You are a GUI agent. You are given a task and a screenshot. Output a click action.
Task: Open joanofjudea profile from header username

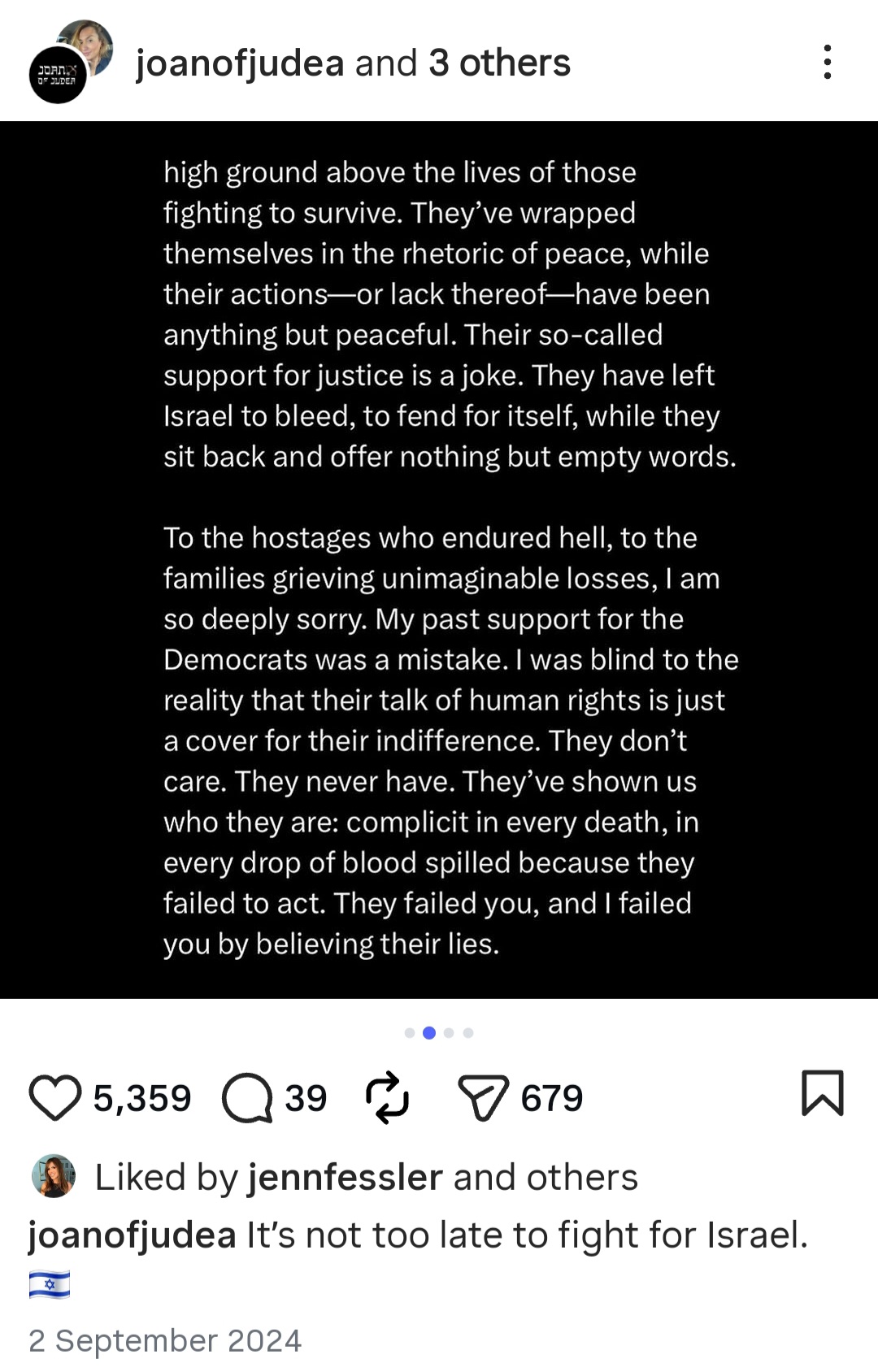[240, 63]
